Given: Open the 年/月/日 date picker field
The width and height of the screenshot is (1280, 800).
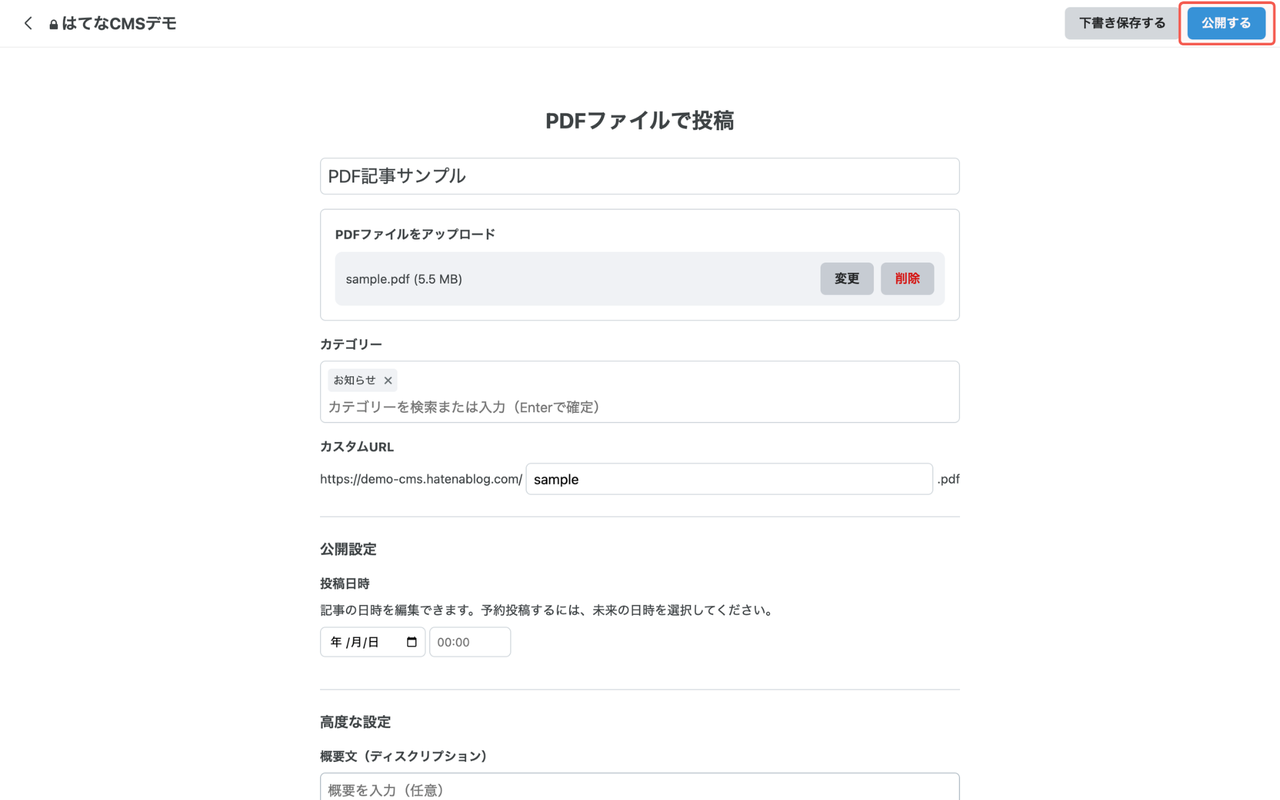Looking at the screenshot, I should coord(360,641).
